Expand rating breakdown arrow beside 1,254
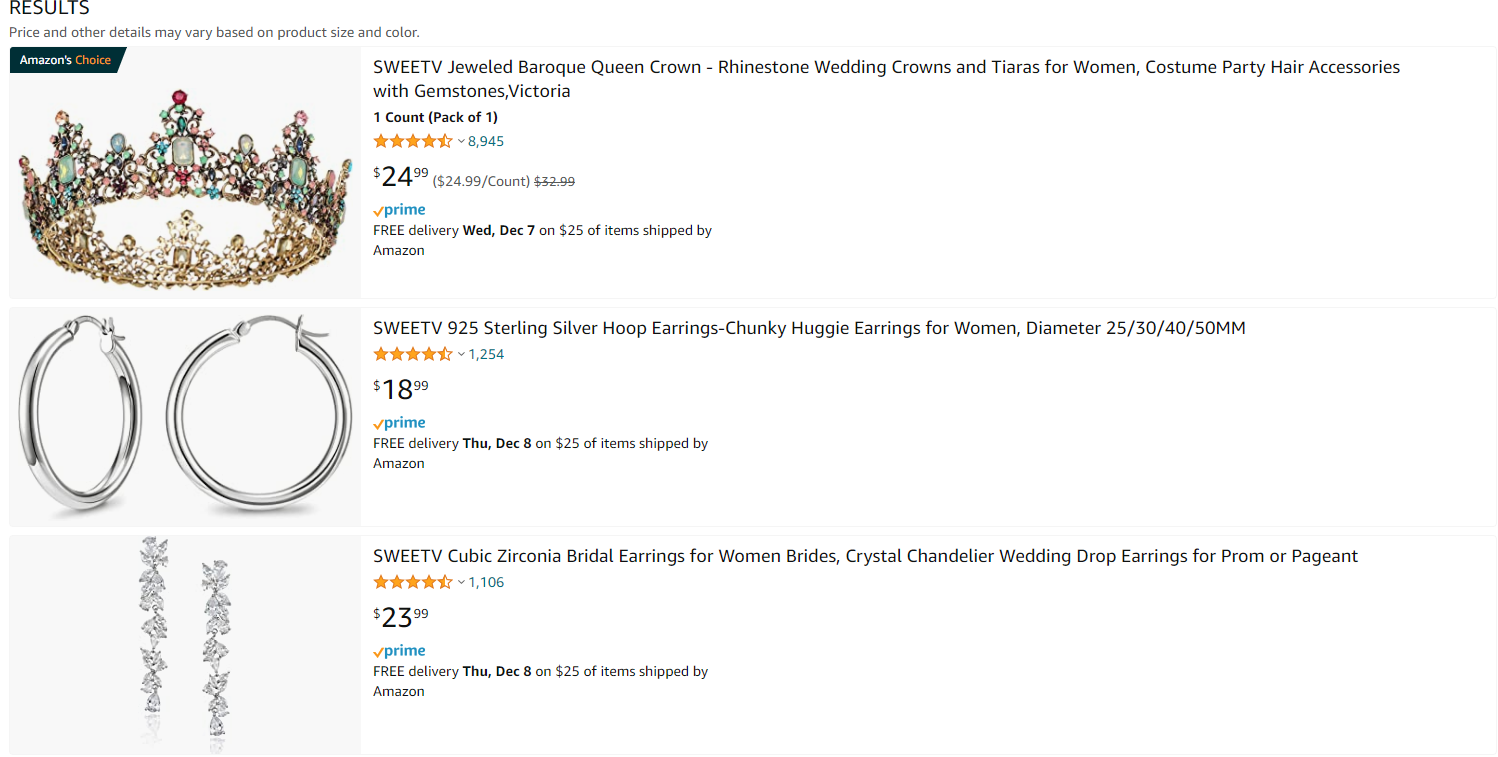The width and height of the screenshot is (1498, 757). 461,355
